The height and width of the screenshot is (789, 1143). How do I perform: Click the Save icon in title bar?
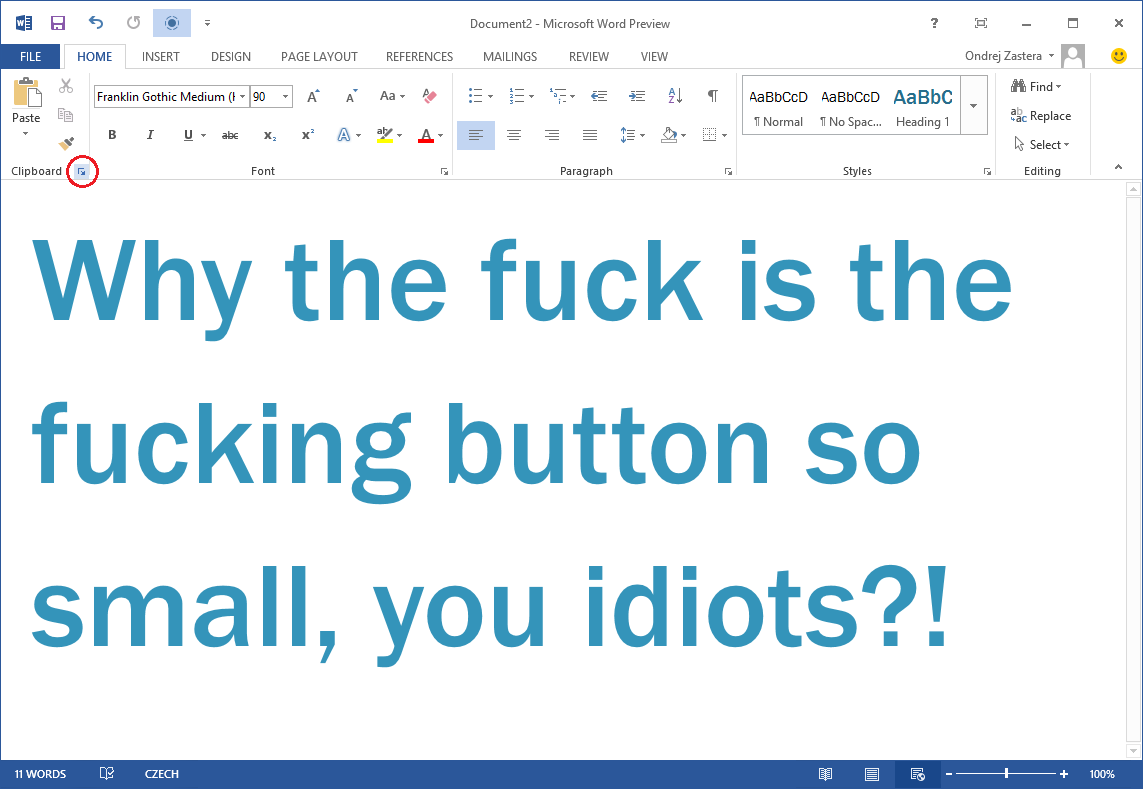[x=58, y=23]
